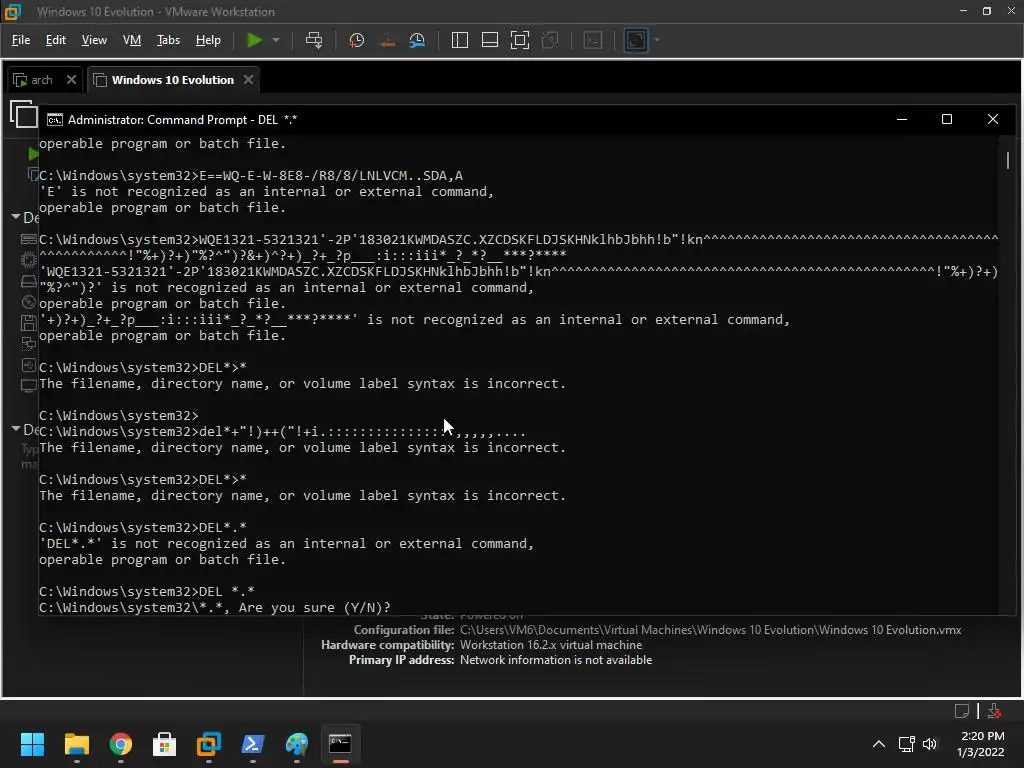1024x768 pixels.
Task: Click Workstation 16.2.x virtual machine text
Action: 551,645
